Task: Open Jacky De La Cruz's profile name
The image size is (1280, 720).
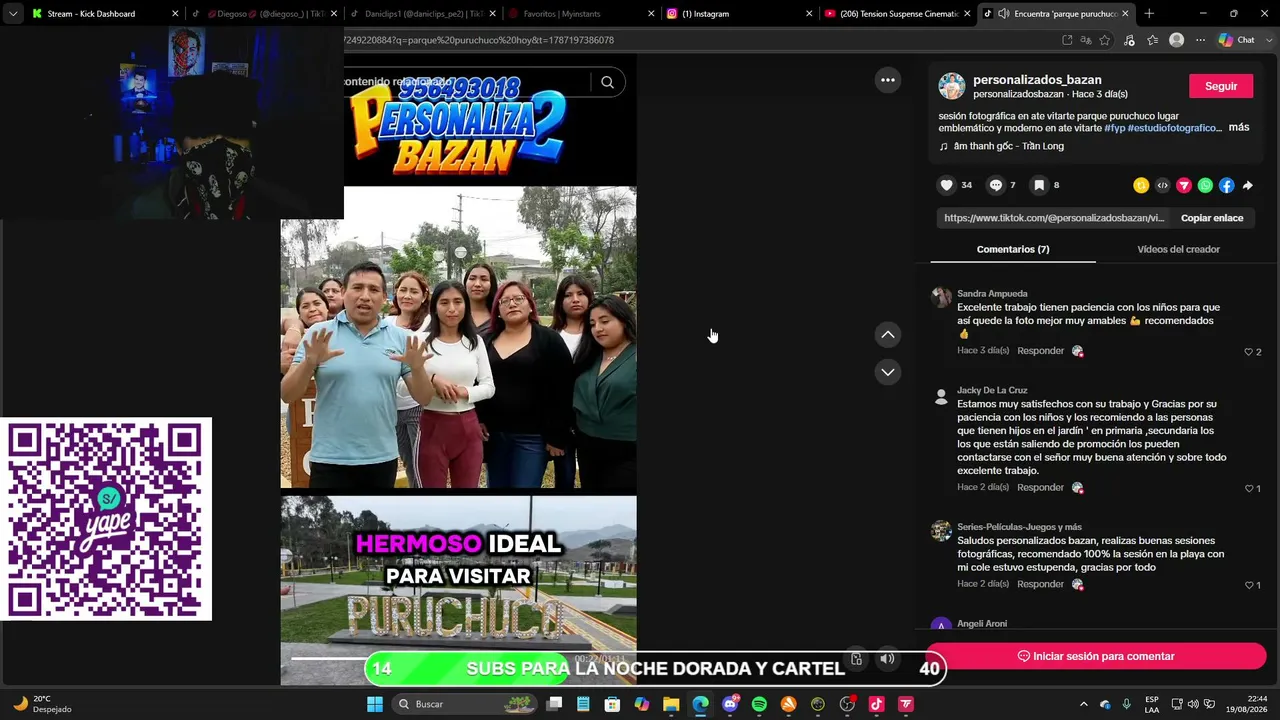Action: 992,391
